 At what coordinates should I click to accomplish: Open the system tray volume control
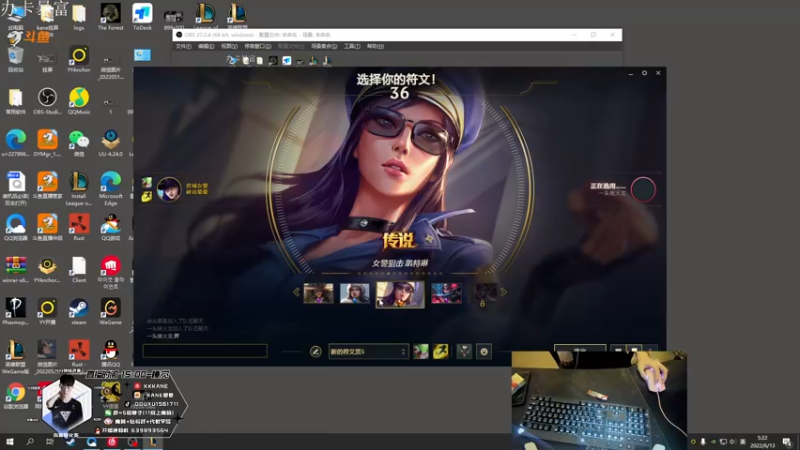click(x=733, y=441)
